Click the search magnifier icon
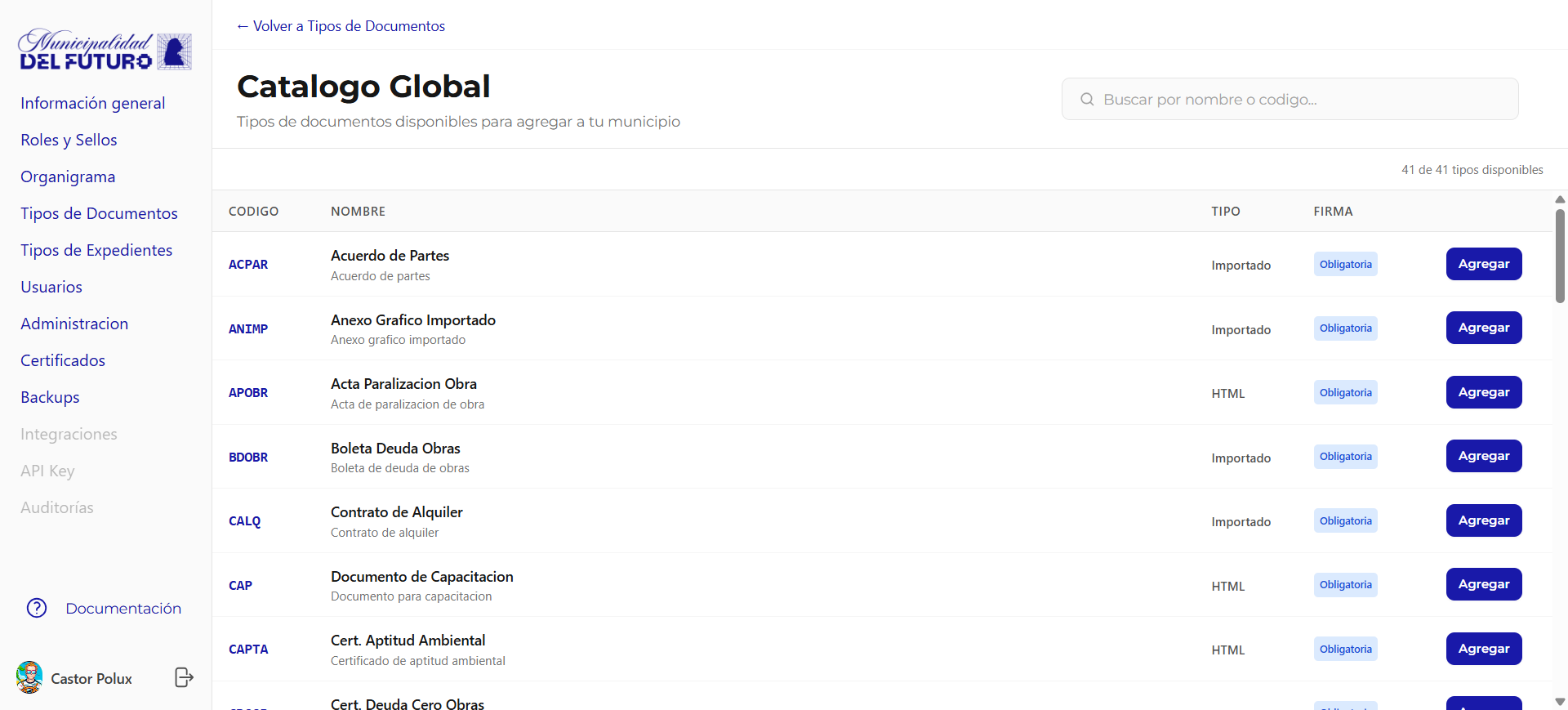This screenshot has width=1568, height=710. pos(1087,99)
